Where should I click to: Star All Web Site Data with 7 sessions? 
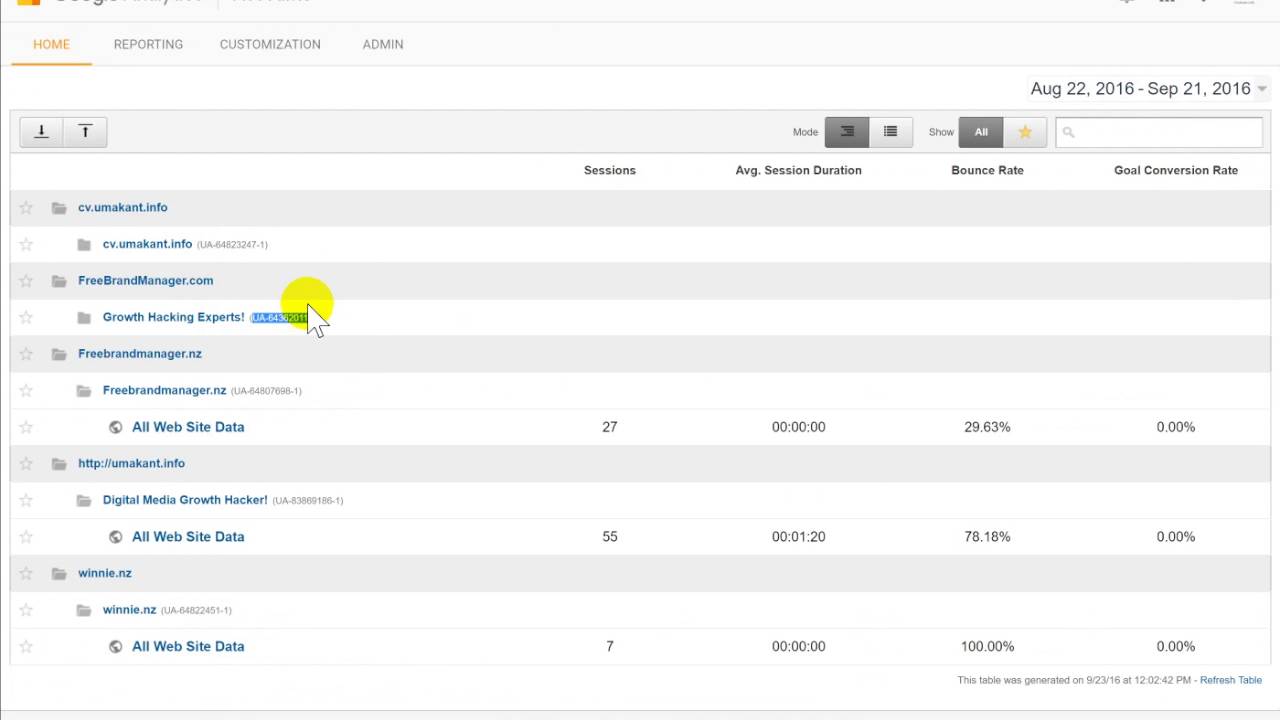tap(26, 647)
